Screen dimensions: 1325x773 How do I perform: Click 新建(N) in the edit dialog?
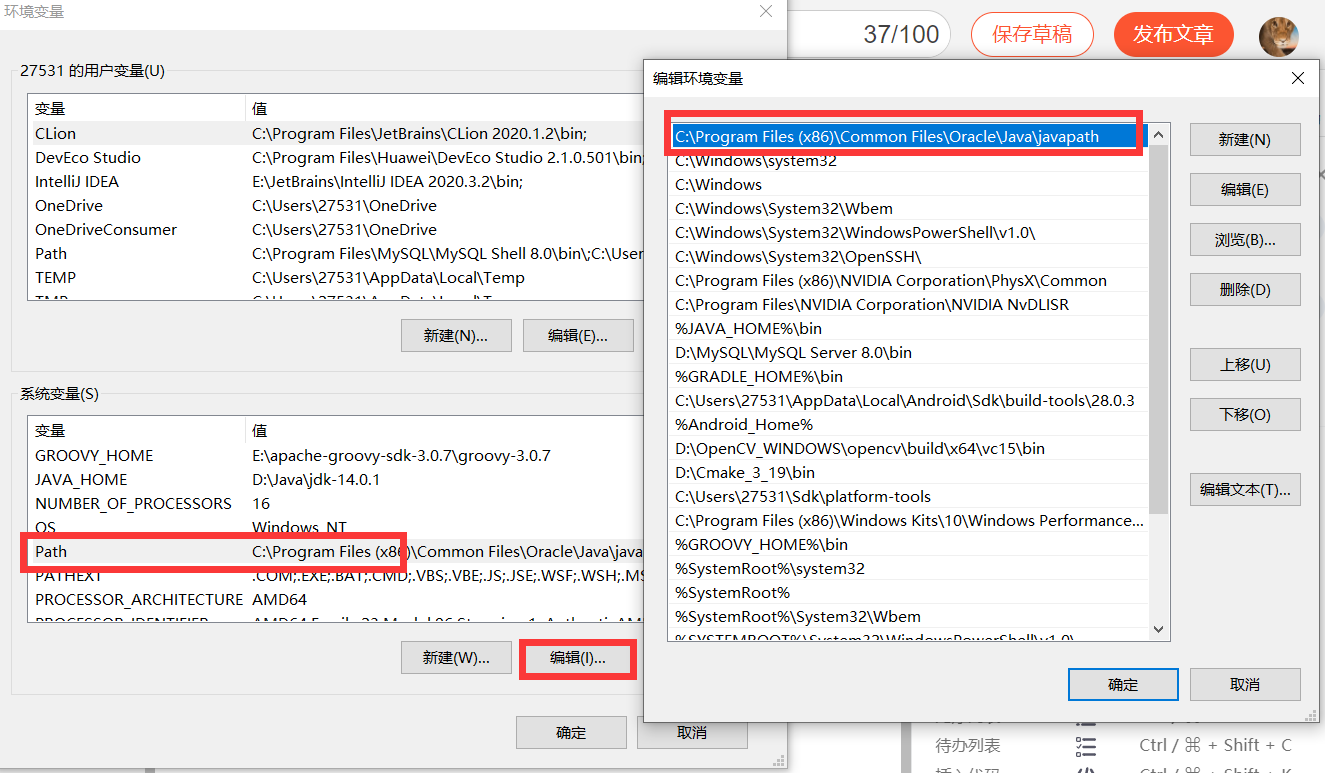[1244, 139]
